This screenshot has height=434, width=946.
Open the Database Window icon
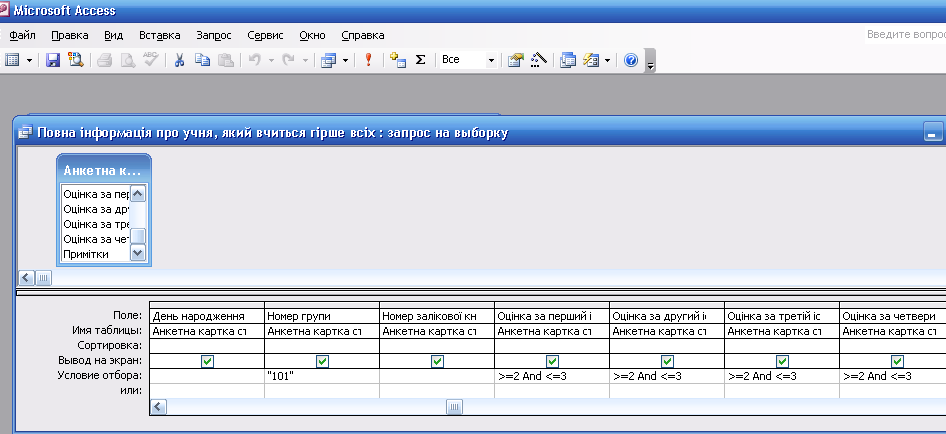pos(568,60)
